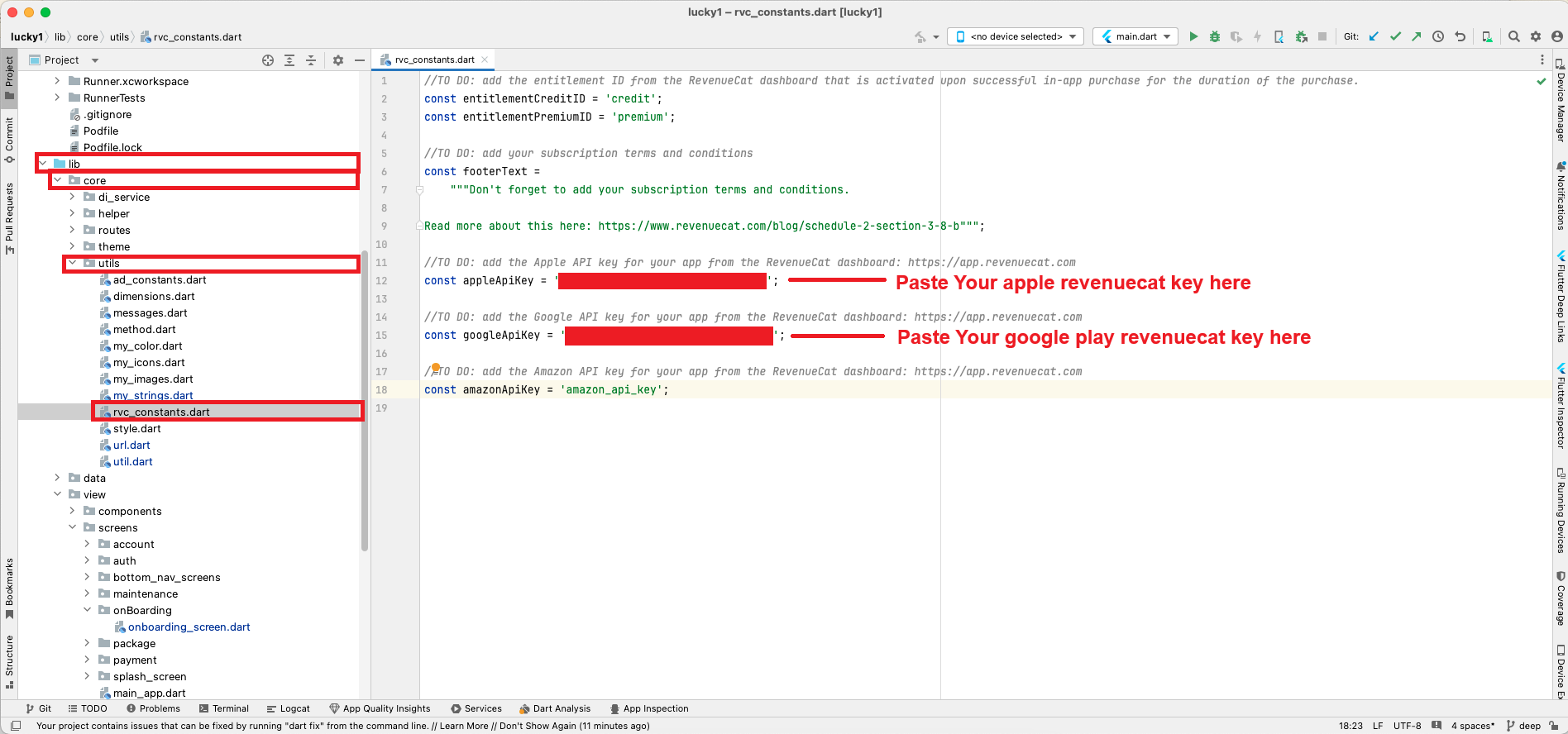Open url.dart in the project tree

point(131,445)
